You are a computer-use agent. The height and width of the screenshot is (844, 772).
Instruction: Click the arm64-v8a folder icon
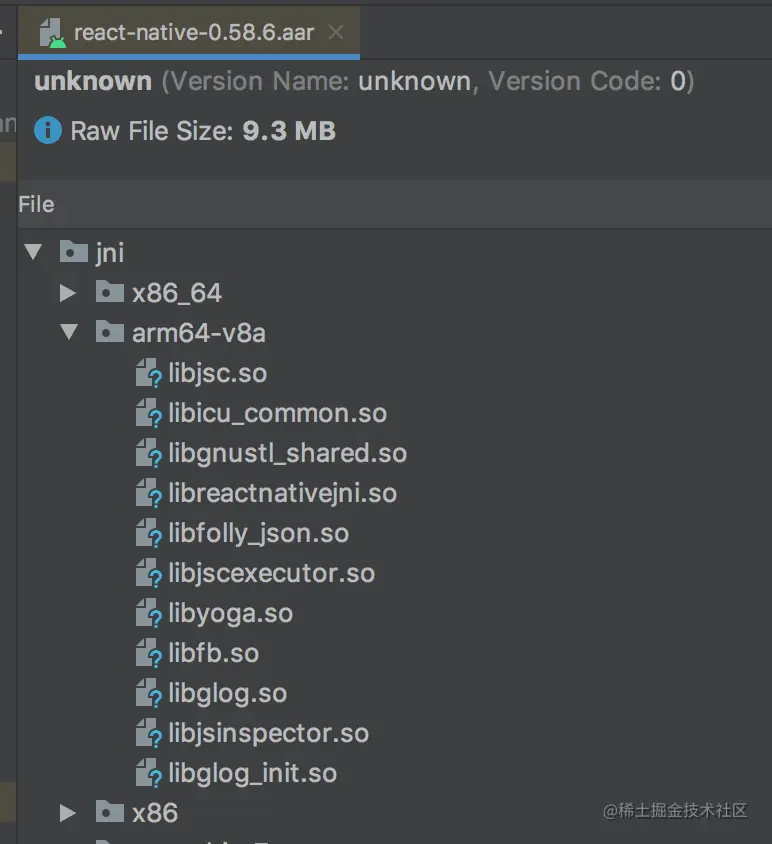tap(109, 332)
